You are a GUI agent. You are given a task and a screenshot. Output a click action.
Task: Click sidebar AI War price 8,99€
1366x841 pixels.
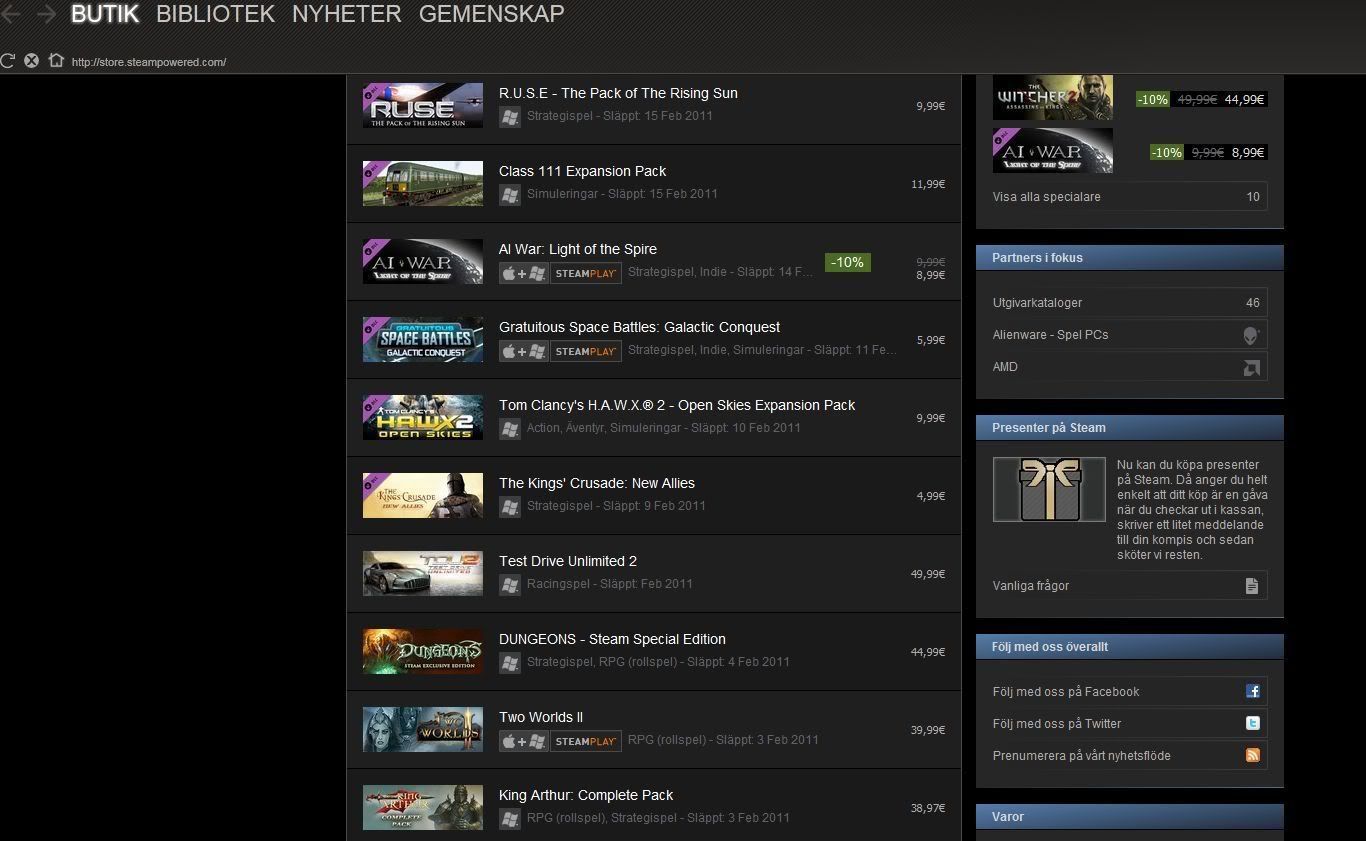click(1248, 152)
